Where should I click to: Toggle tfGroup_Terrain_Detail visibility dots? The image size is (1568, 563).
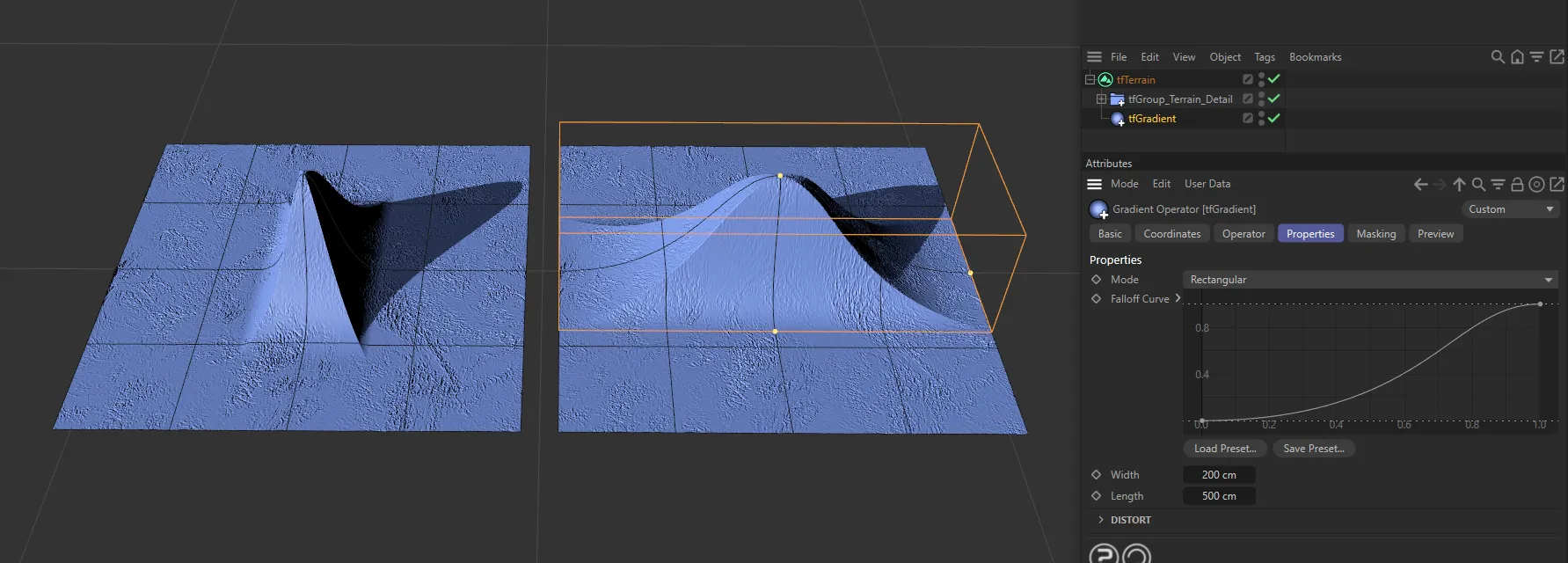tap(1261, 99)
